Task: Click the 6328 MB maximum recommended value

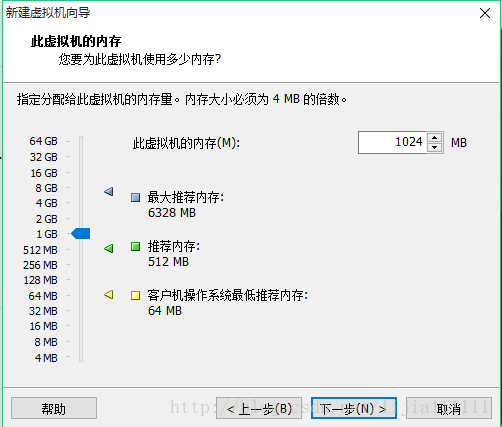Action: tap(172, 213)
